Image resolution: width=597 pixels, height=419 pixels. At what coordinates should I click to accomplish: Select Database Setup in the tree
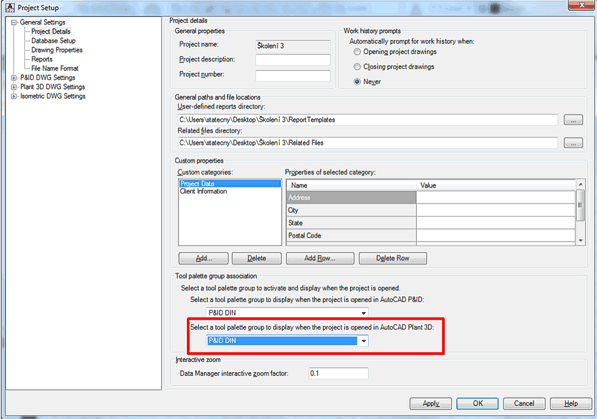pyautogui.click(x=53, y=41)
